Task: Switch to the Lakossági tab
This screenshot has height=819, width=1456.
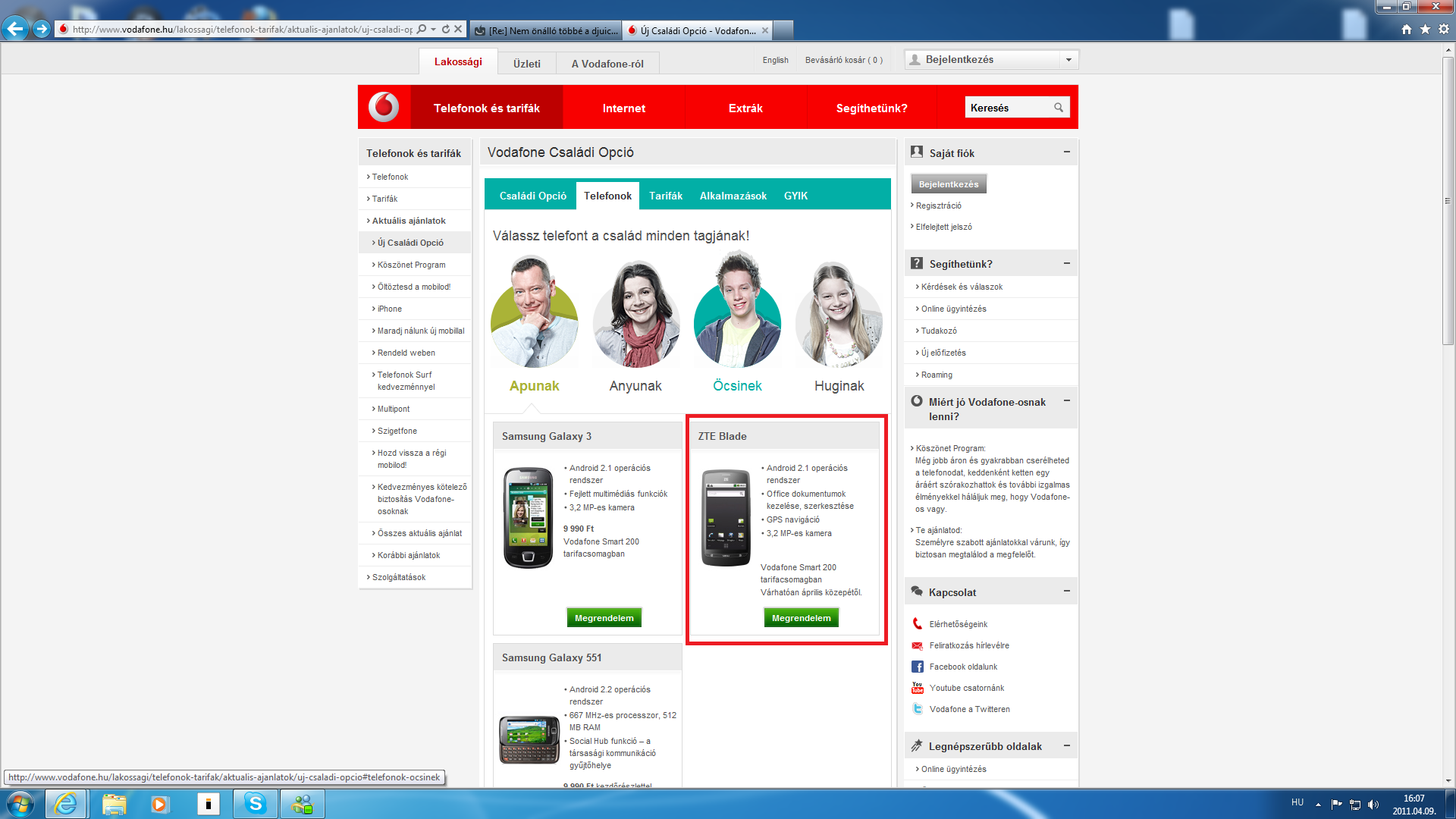Action: pos(458,61)
